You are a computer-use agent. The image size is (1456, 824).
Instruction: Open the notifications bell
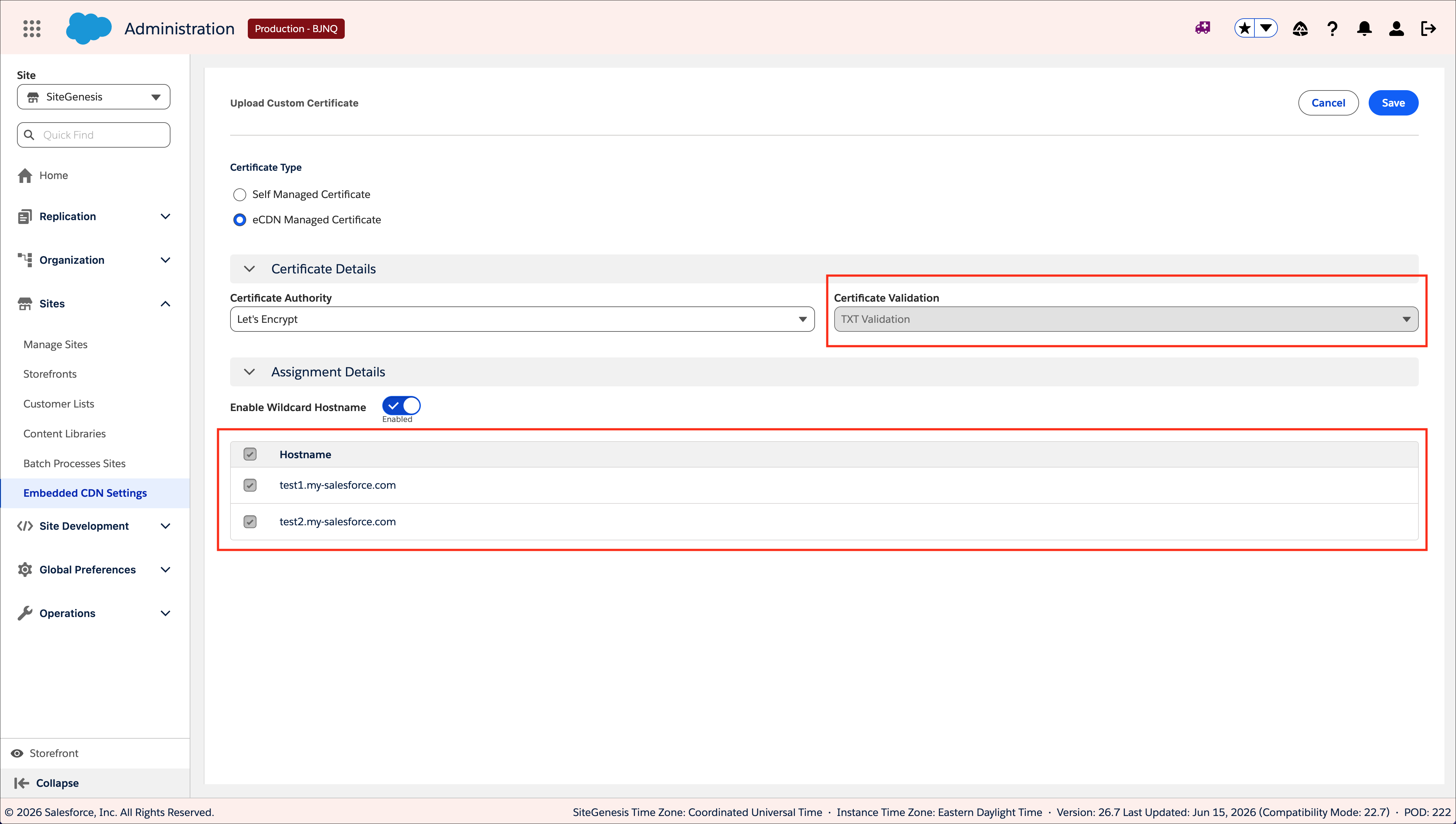point(1364,28)
